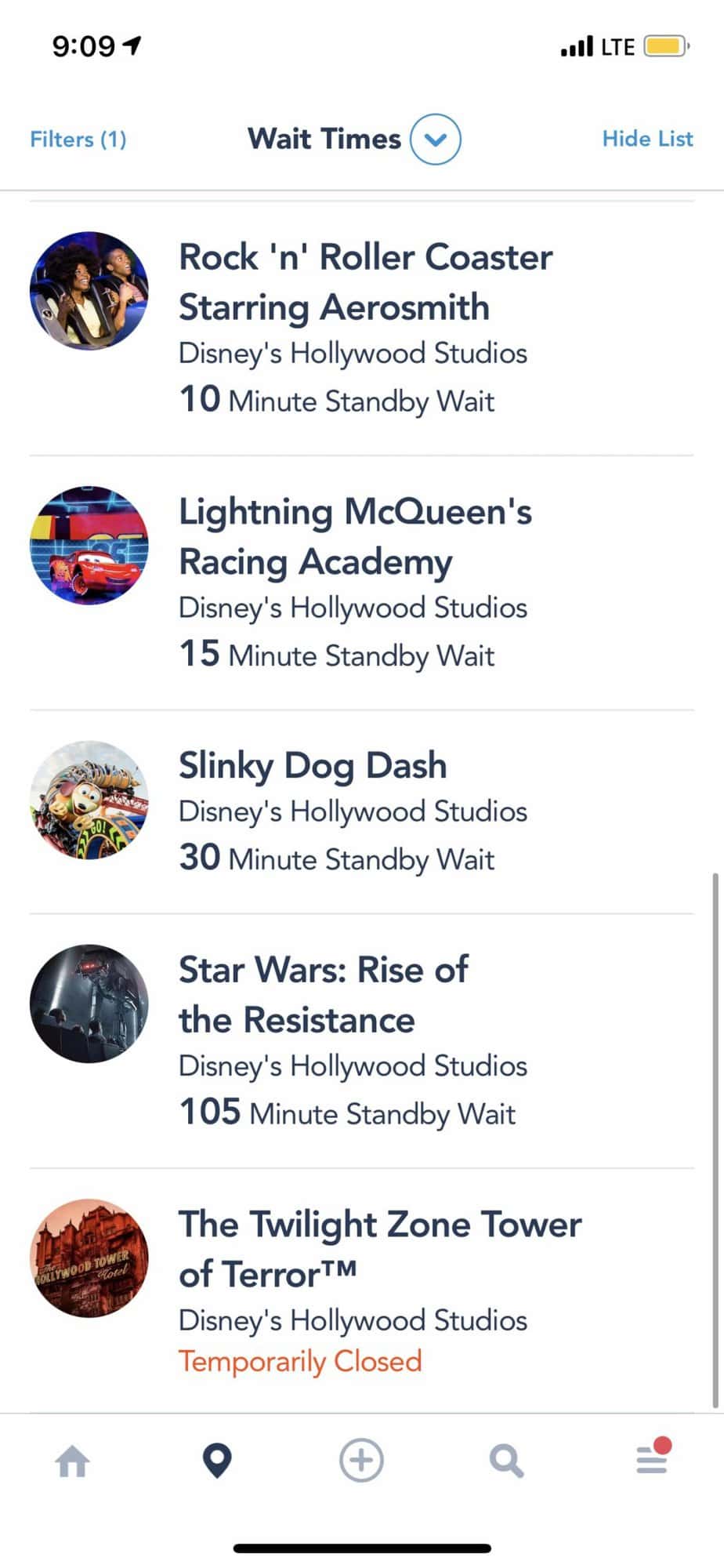Open the Wait Times title selector
Screen dimensions: 724x1568
pos(324,139)
